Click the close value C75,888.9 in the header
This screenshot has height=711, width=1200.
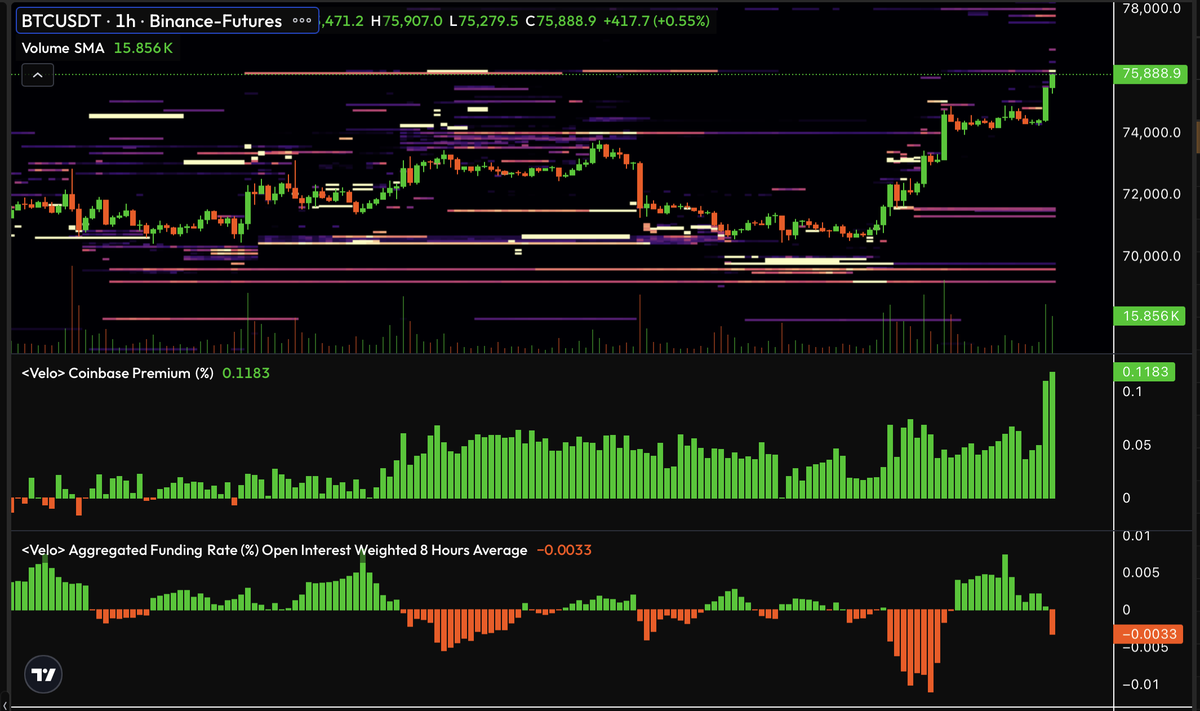tap(561, 20)
